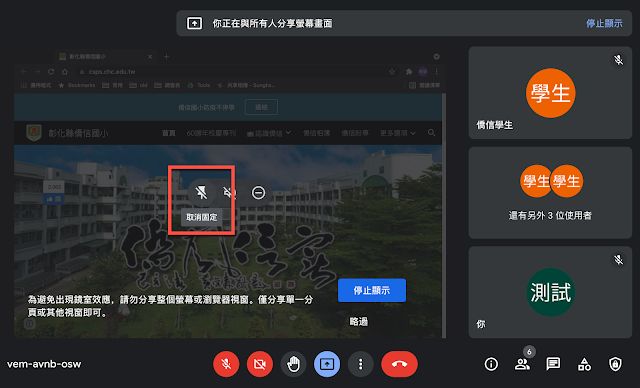
Task: Open browser three-dot menu in shared view
Action: coord(437,72)
